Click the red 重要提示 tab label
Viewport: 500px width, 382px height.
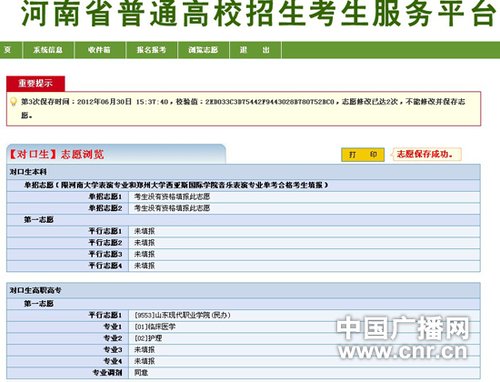tap(35, 83)
